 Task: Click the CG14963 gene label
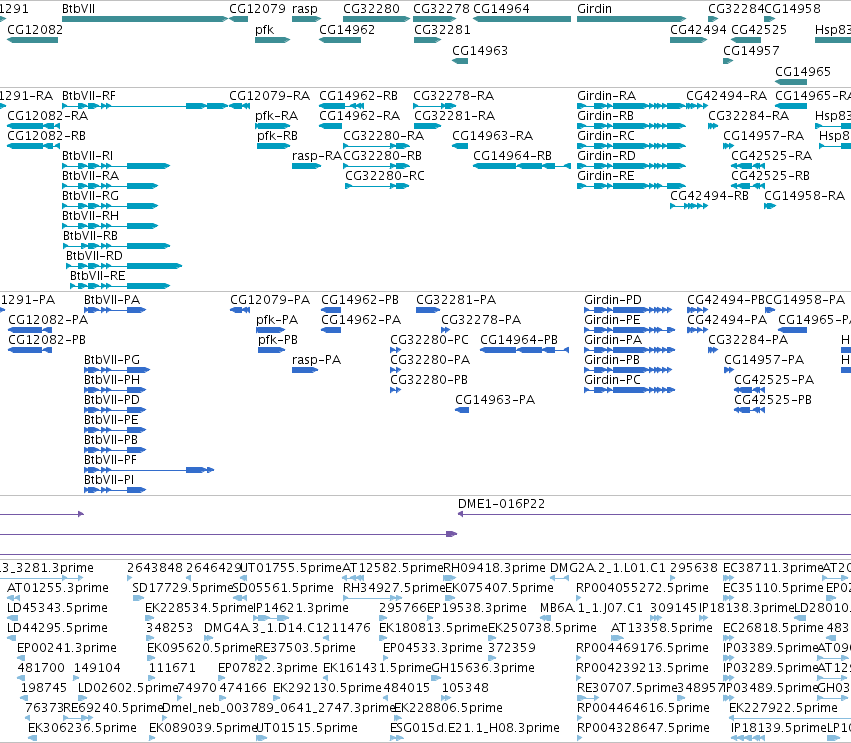click(x=480, y=50)
